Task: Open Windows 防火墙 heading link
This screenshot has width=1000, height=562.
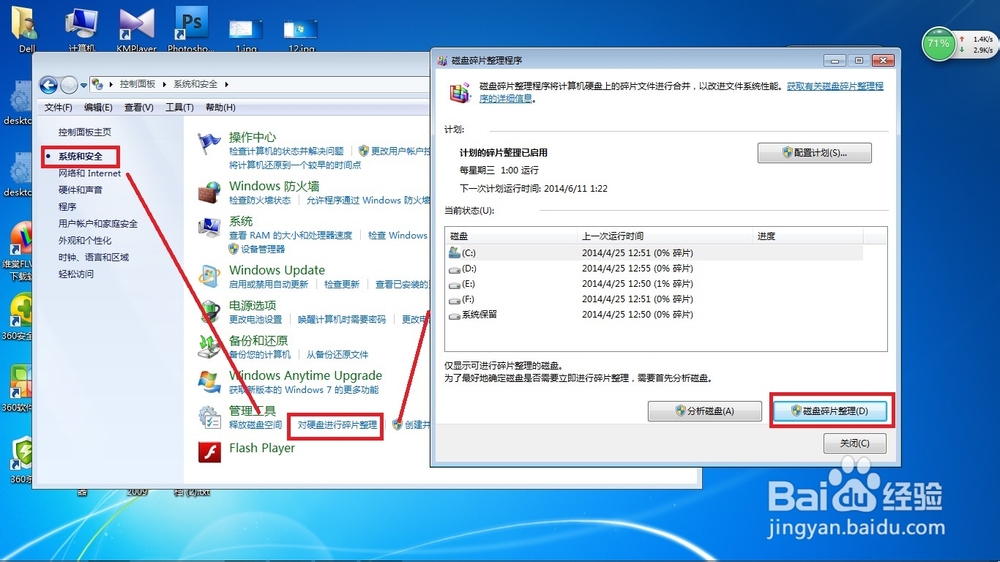Action: pyautogui.click(x=274, y=186)
